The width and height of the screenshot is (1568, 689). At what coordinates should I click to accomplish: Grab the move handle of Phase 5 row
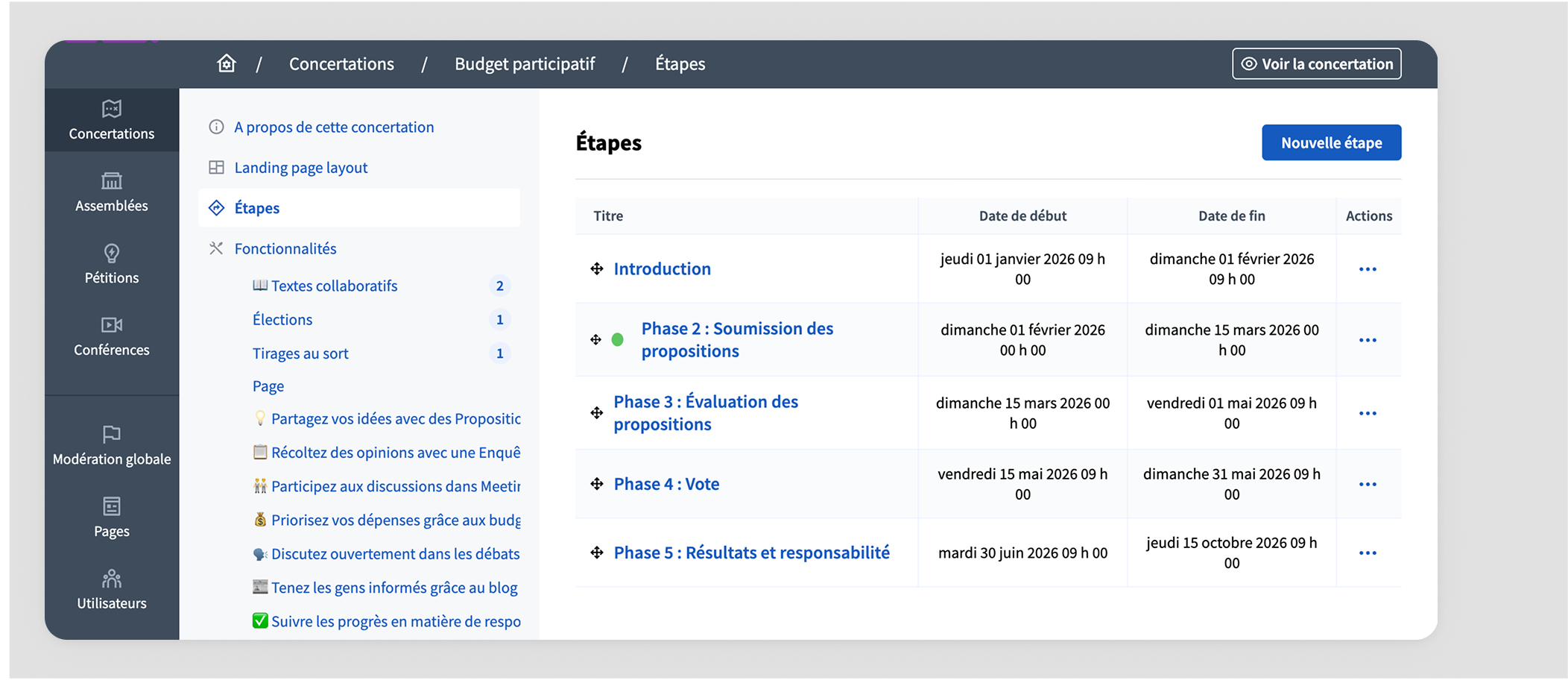tap(597, 553)
